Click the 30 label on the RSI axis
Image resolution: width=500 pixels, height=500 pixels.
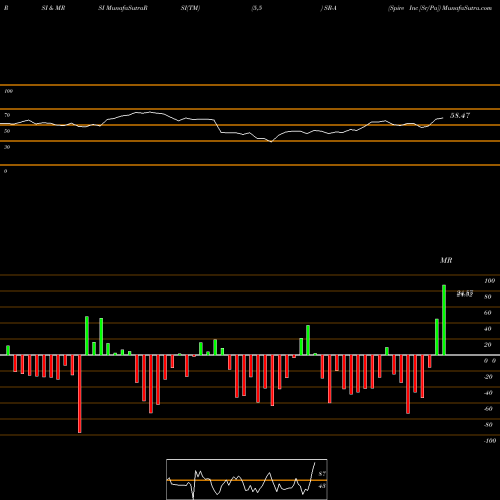pos(7,147)
